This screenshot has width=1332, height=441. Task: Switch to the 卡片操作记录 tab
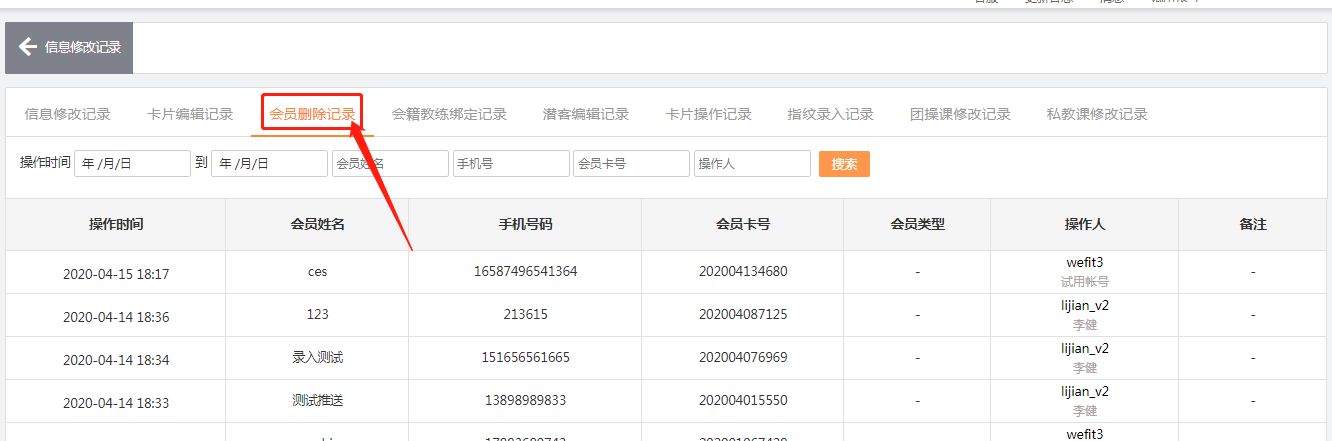[708, 114]
